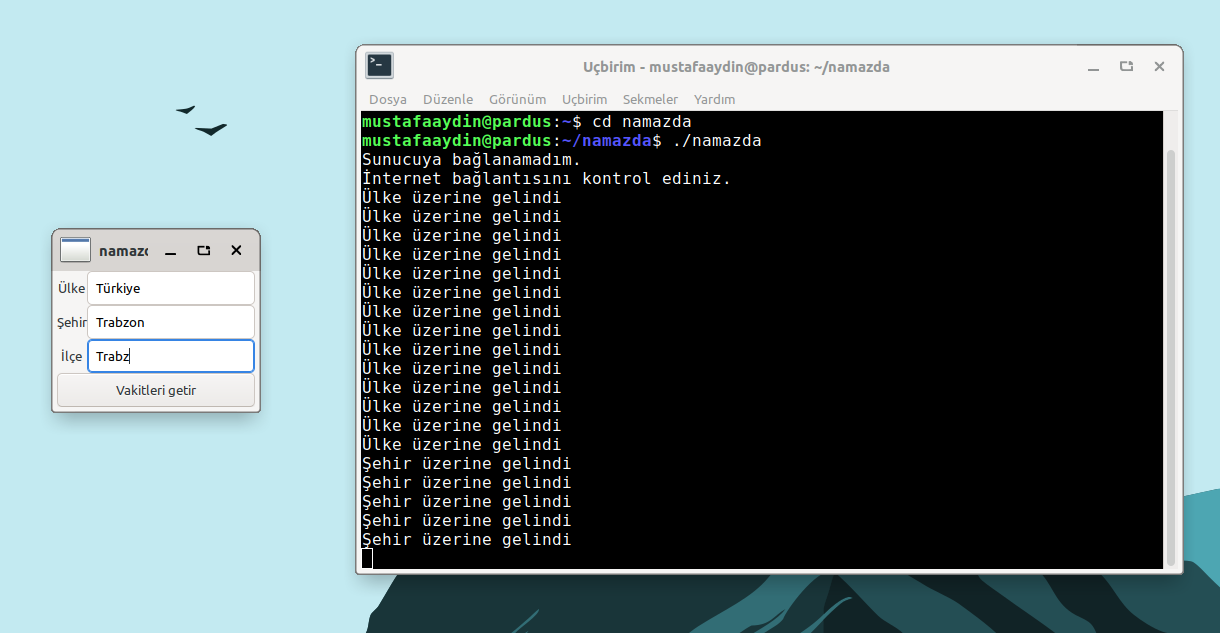Open the Sekmeler menu
The height and width of the screenshot is (633, 1220).
650,99
